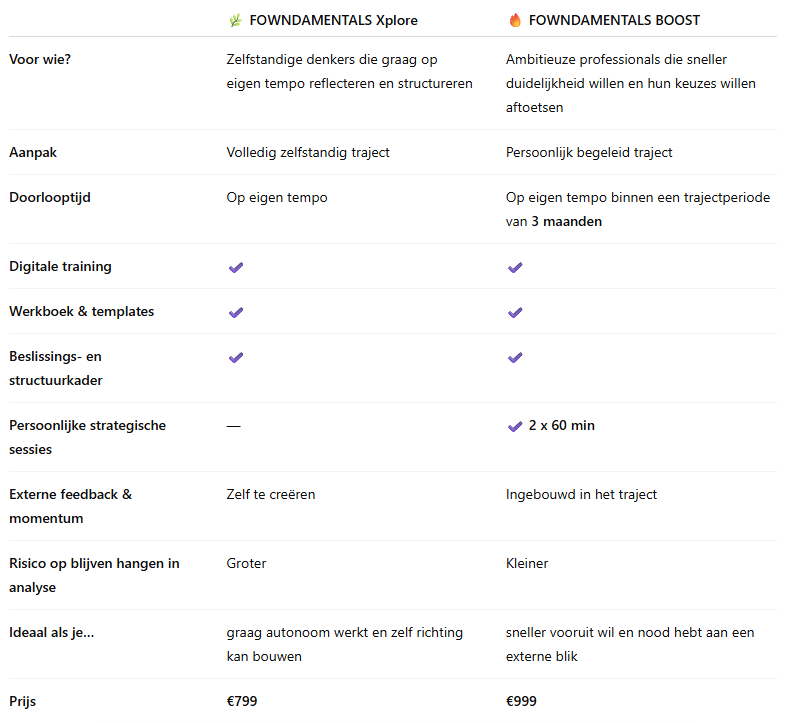Click the sprout icon beside FOWNDAMENTALS Xplore
This screenshot has width=798, height=723.
(235, 20)
